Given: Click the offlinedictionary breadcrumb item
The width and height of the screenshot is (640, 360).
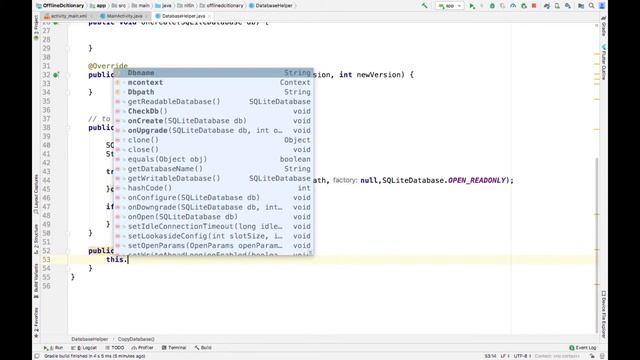Looking at the screenshot, I should (222, 6).
